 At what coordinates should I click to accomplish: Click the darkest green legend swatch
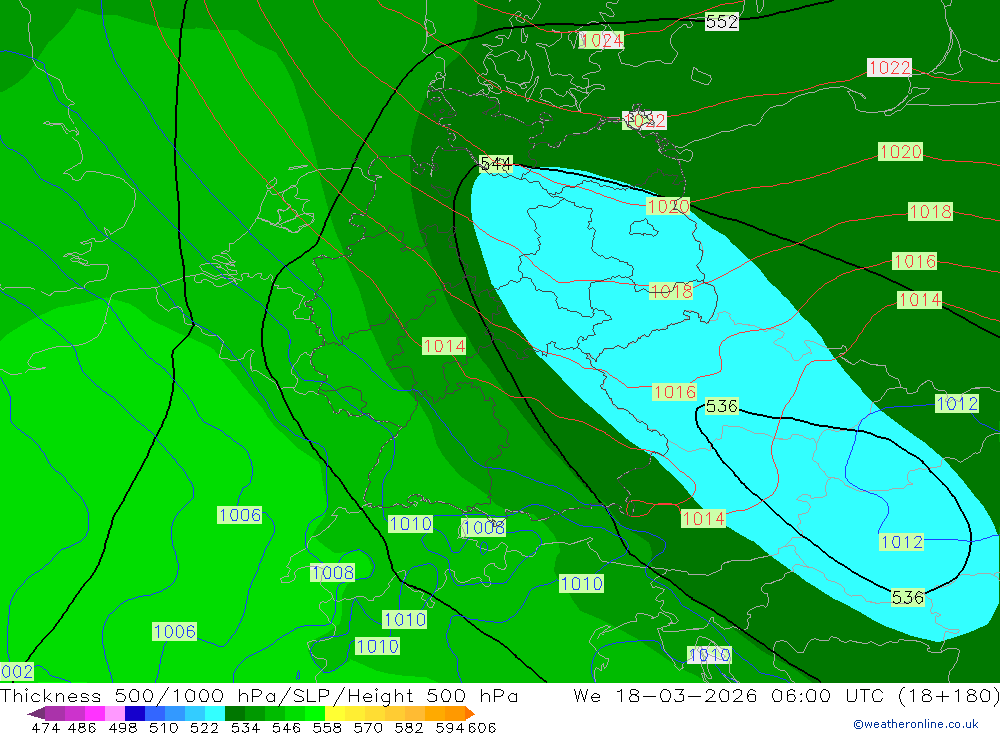(235, 713)
